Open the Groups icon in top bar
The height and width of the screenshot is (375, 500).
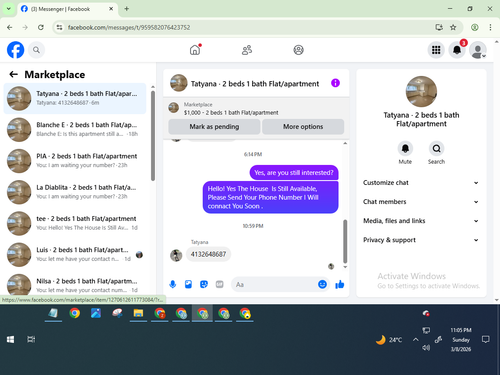298,50
